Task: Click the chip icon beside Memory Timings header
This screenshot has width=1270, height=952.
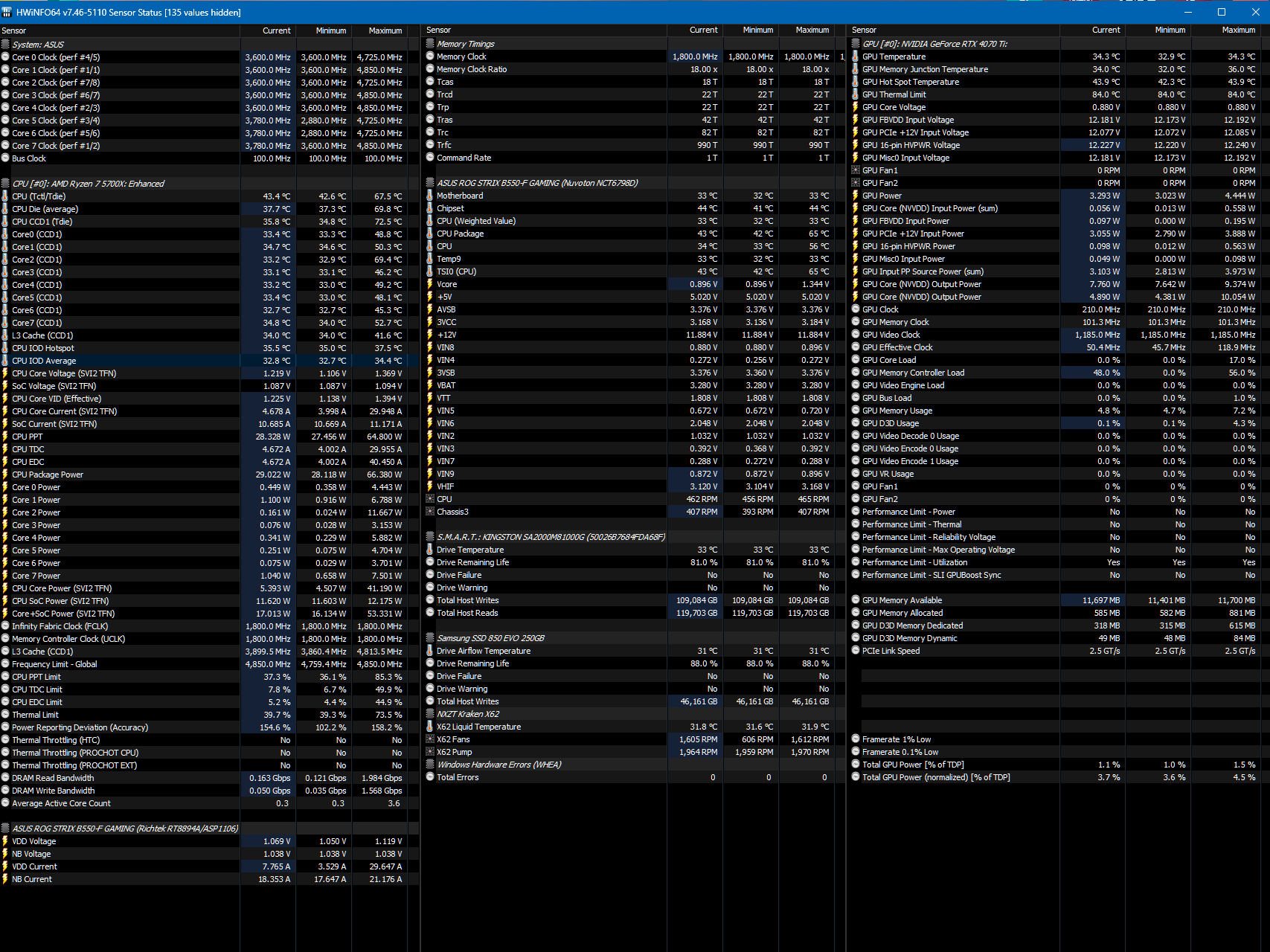Action: [x=430, y=44]
